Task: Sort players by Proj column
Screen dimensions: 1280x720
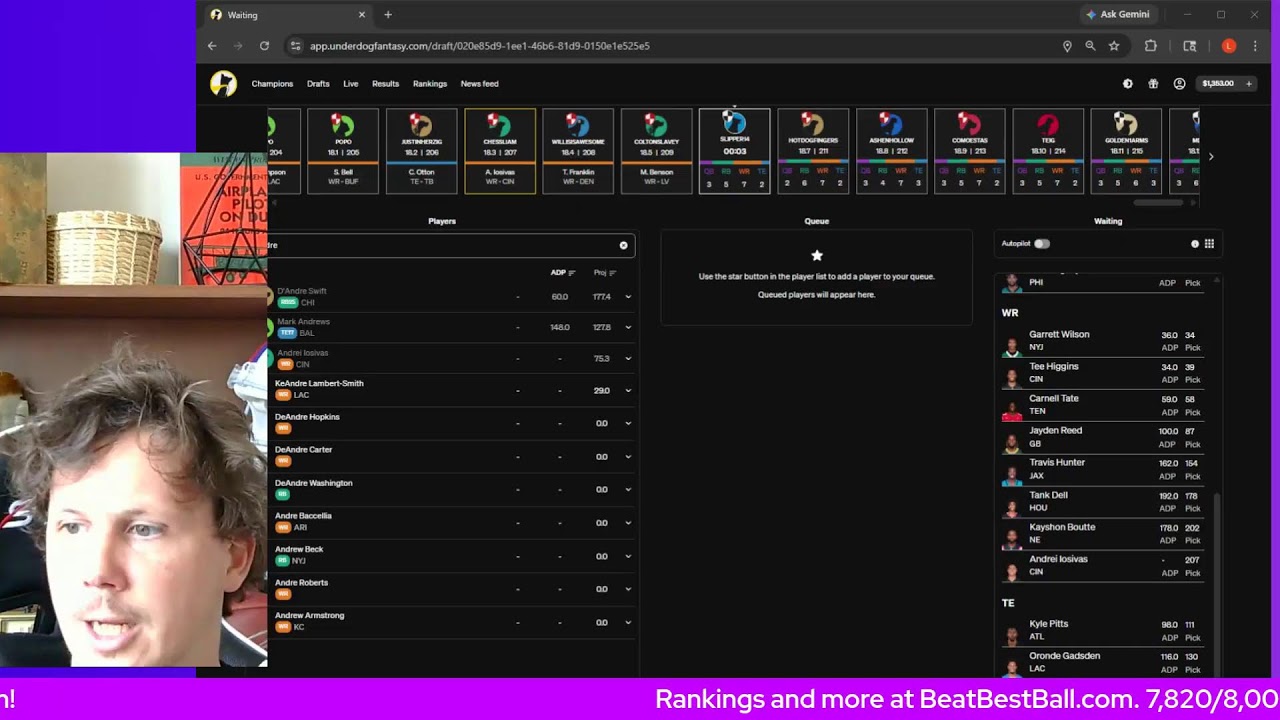Action: (x=605, y=273)
